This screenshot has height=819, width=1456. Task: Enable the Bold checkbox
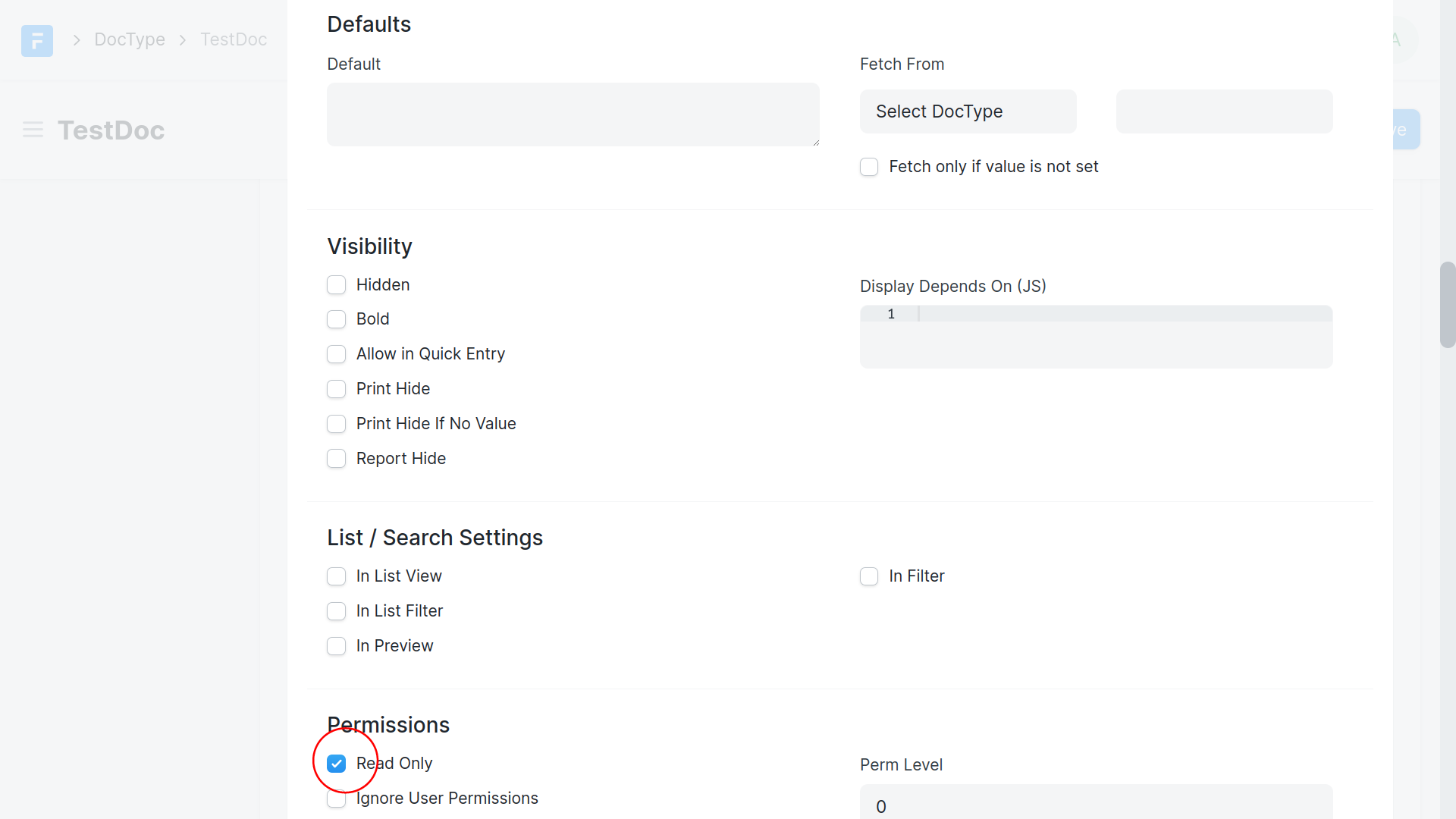click(x=337, y=319)
